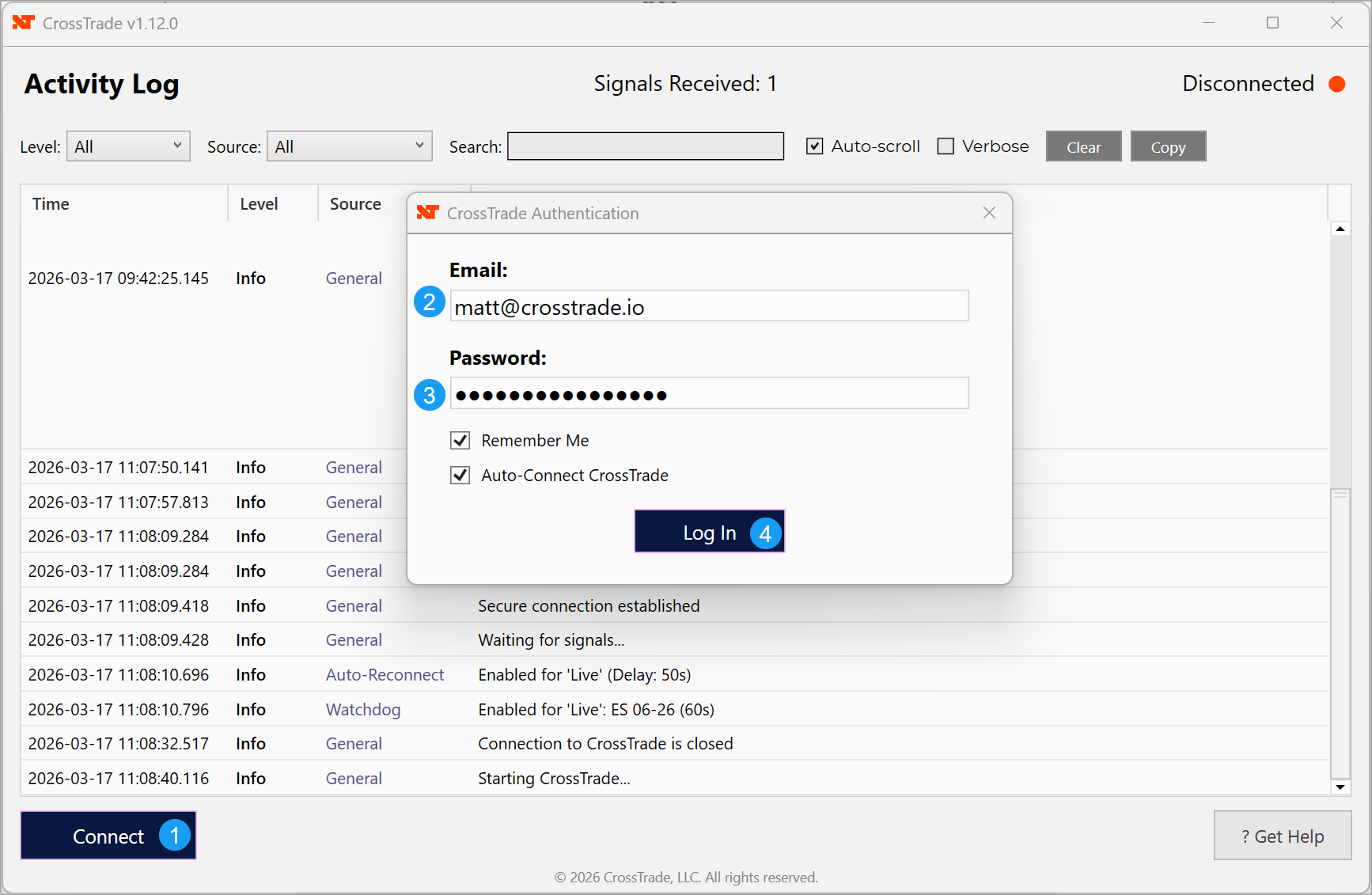Disable Auto-Connect CrossTrade checkbox
Viewport: 1372px width, 895px height.
click(x=460, y=476)
